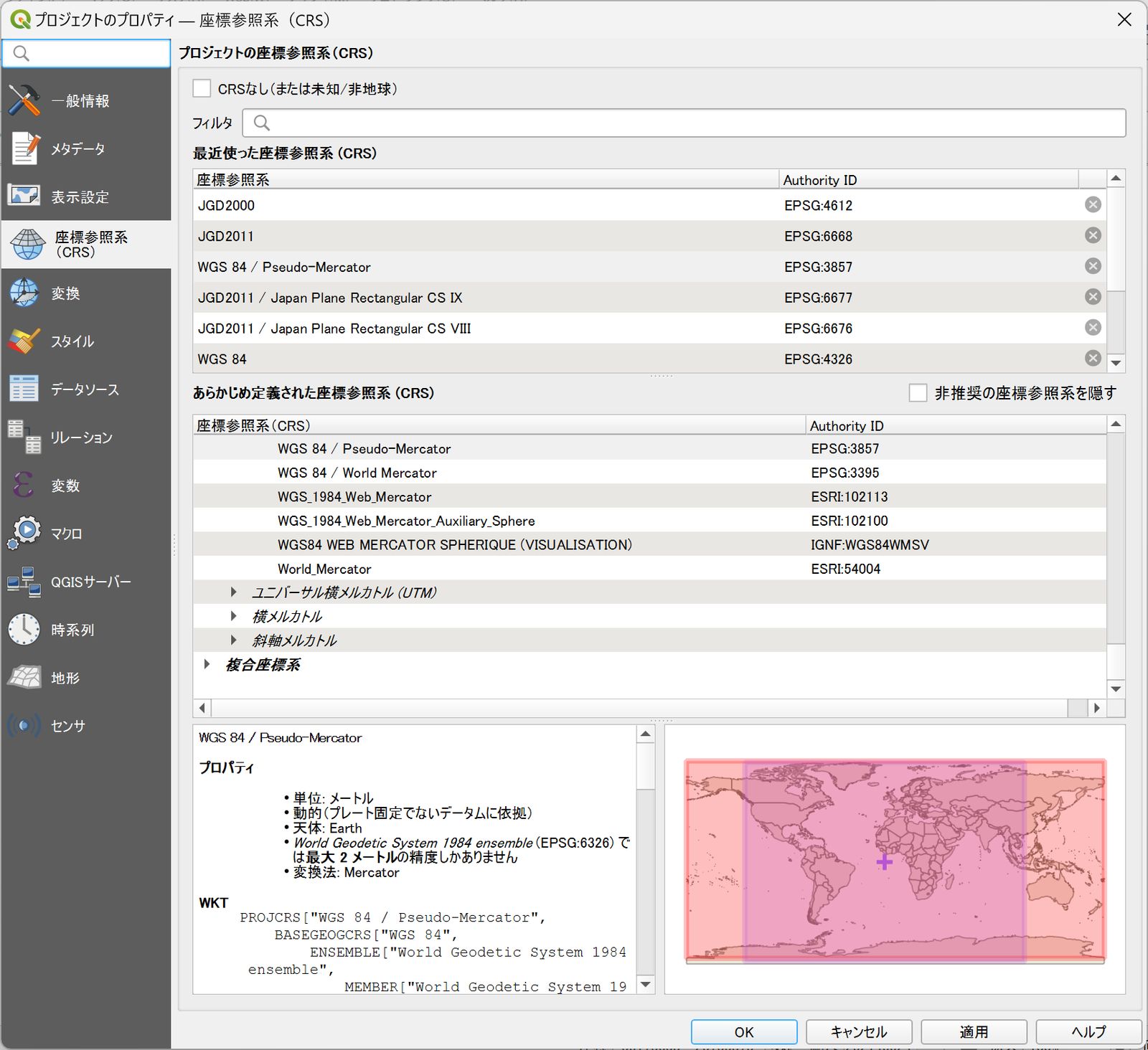Select WGS_1984_Web_Mercator_Auxiliary_Sphere row
Viewport: 1148px width, 1050px height.
pyautogui.click(x=649, y=521)
